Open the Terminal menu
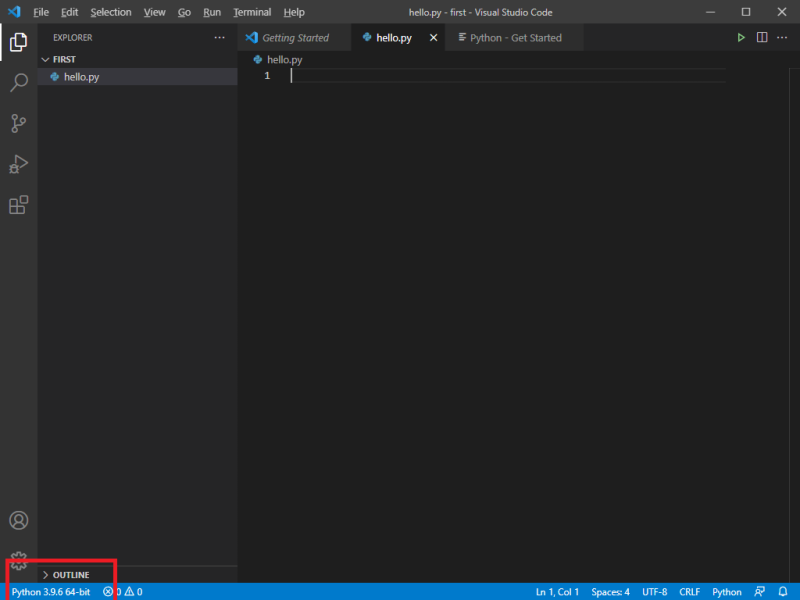Image resolution: width=800 pixels, height=600 pixels. tap(251, 11)
